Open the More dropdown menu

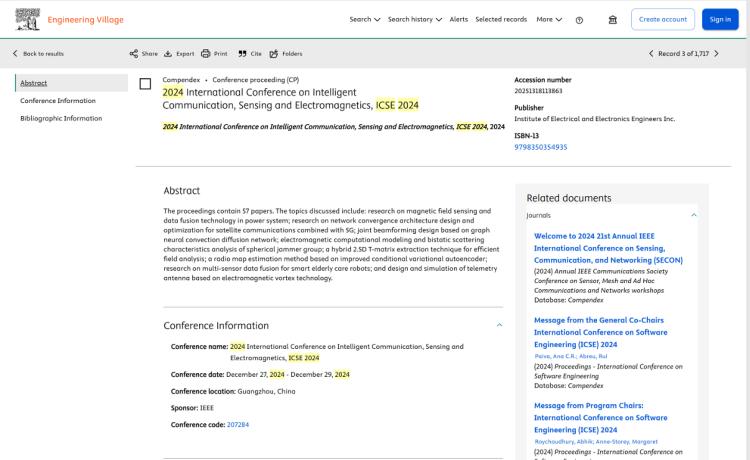pyautogui.click(x=548, y=19)
